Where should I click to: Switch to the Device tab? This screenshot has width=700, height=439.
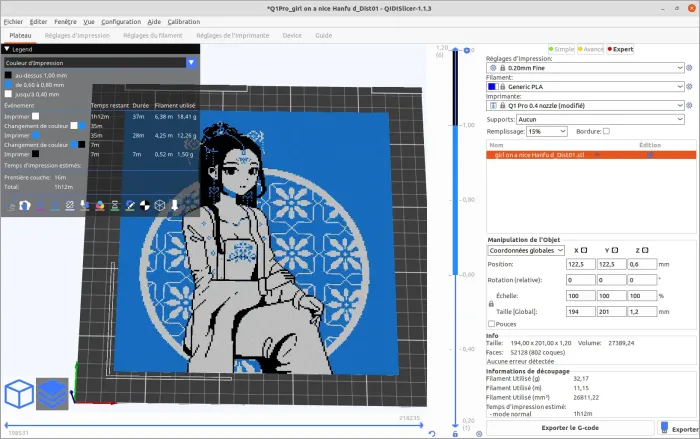(292, 35)
